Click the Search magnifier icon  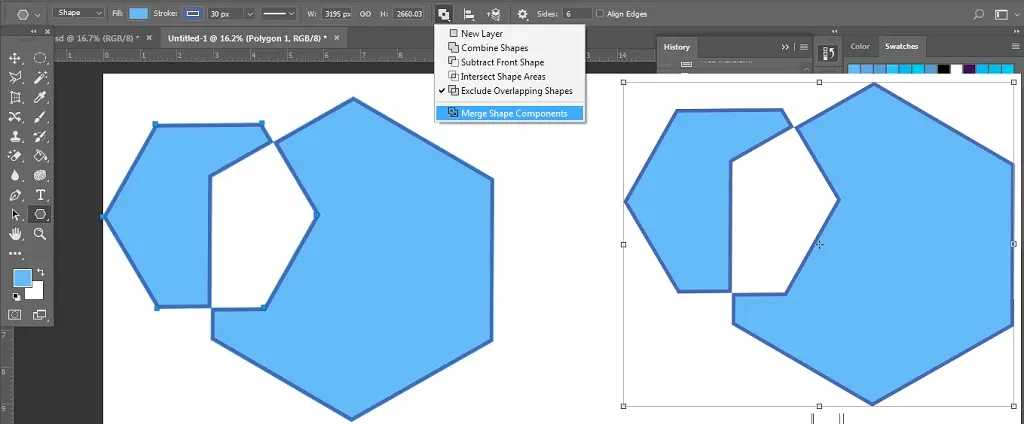coord(978,14)
